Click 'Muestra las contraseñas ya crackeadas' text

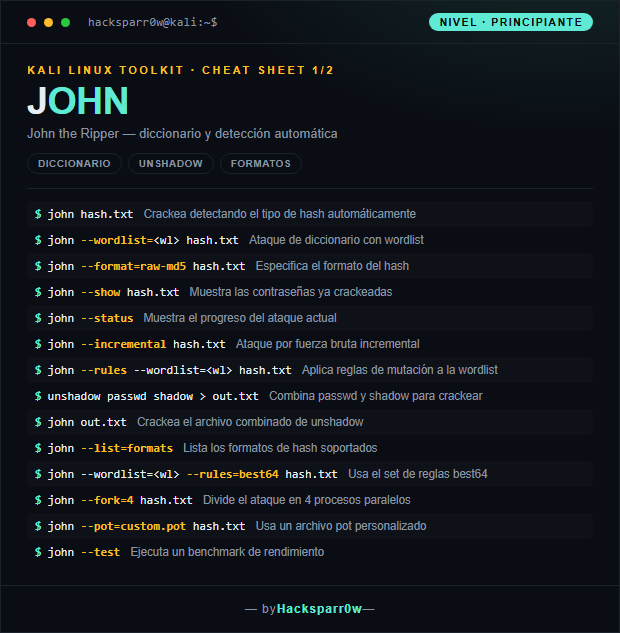[x=291, y=292]
